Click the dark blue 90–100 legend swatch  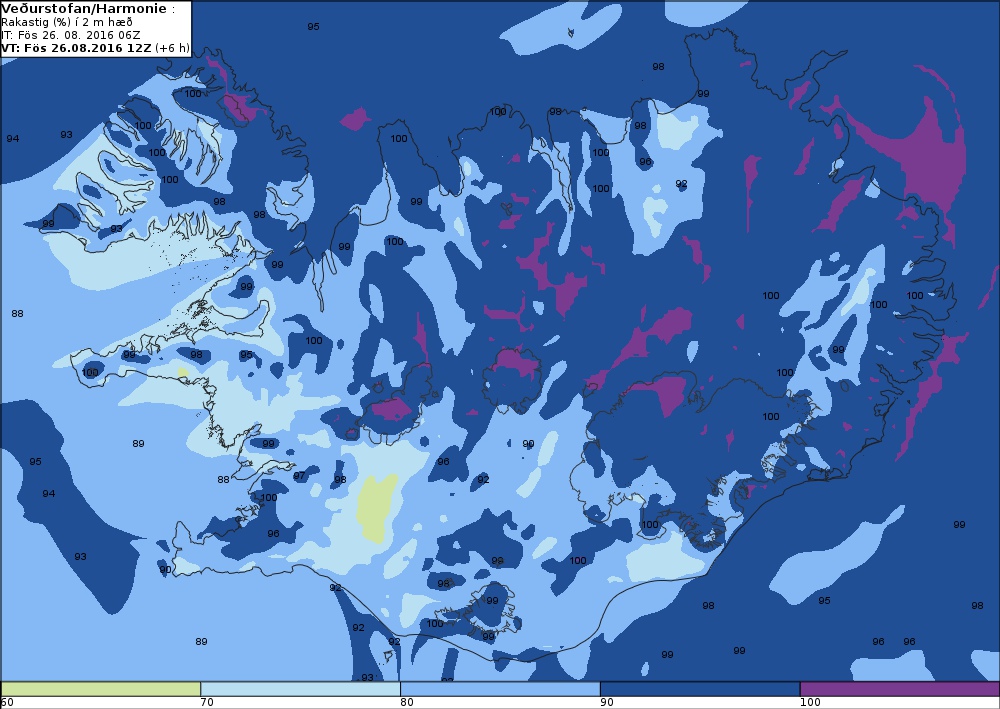click(x=700, y=689)
